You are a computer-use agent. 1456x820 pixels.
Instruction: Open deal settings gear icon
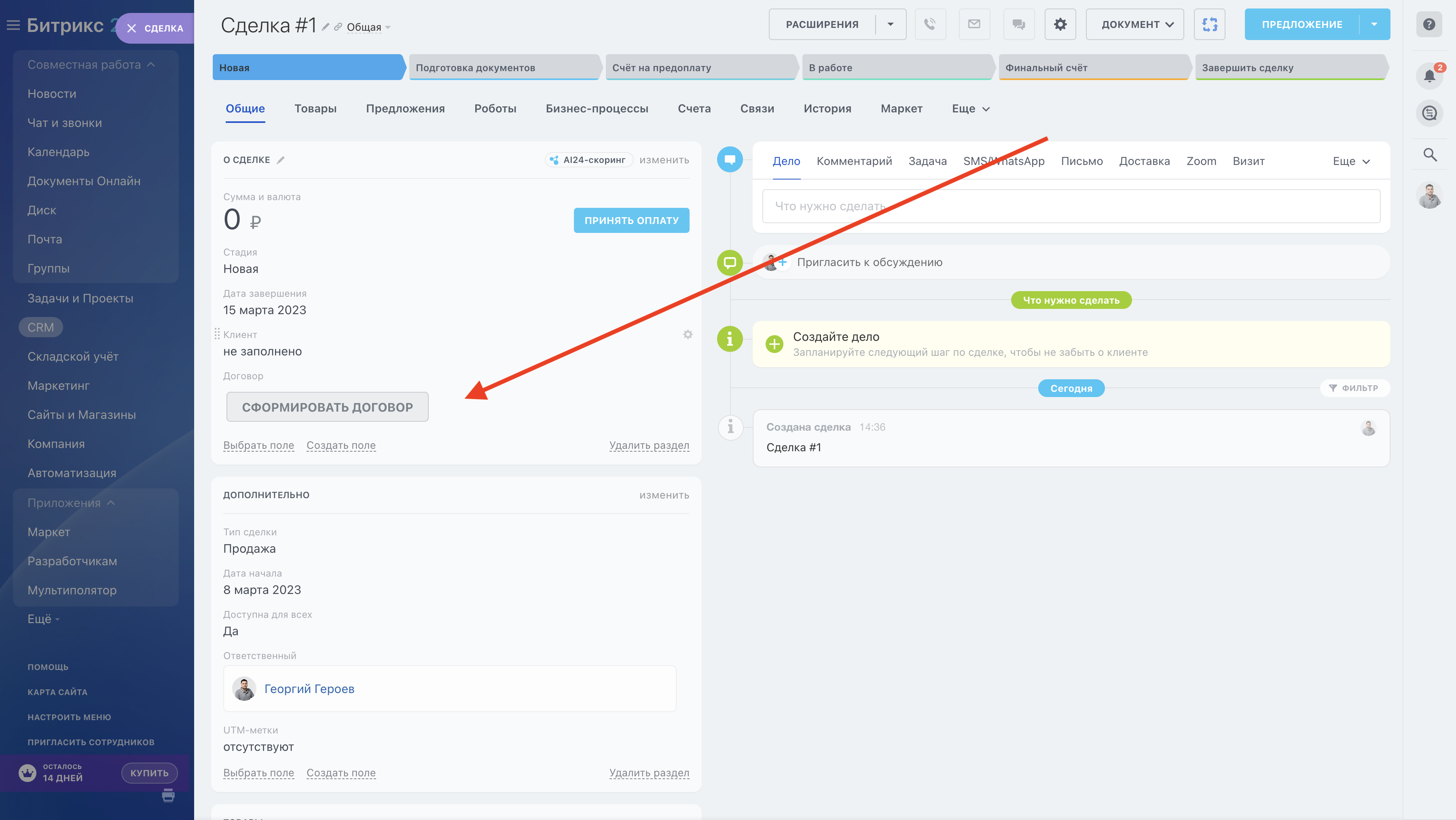pyautogui.click(x=1060, y=24)
